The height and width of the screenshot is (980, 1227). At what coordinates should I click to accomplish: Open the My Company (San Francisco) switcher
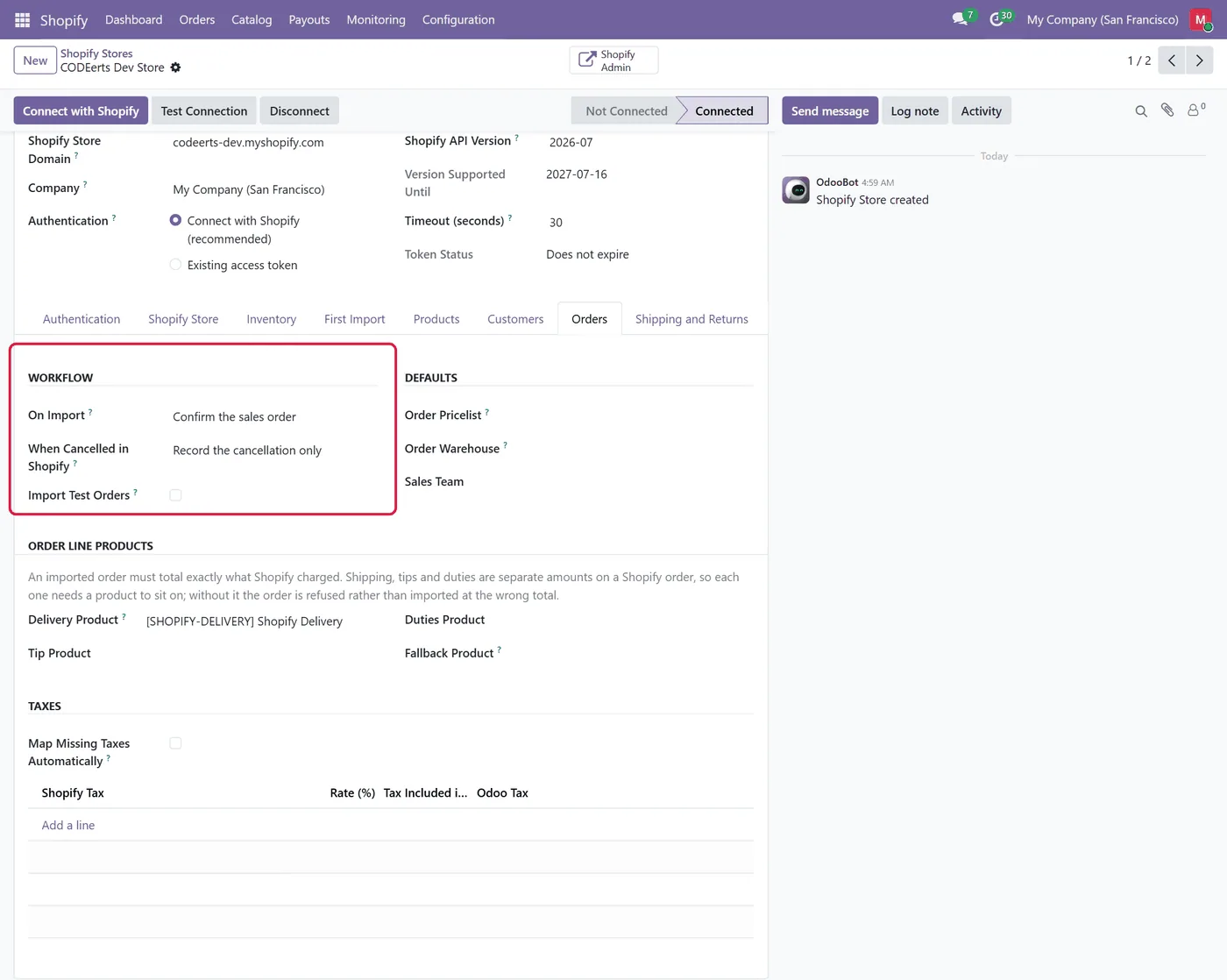1103,19
